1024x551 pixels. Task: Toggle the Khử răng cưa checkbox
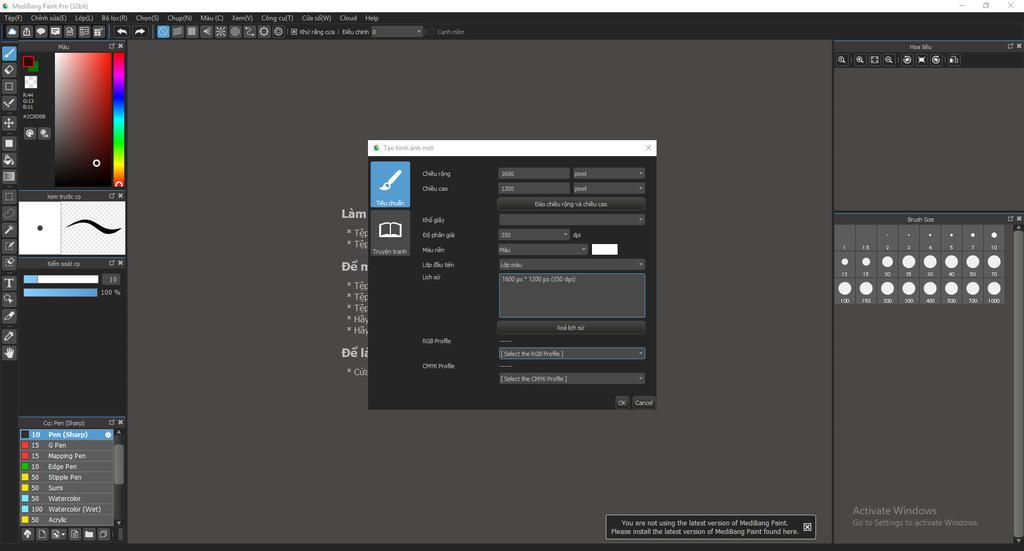[x=294, y=31]
